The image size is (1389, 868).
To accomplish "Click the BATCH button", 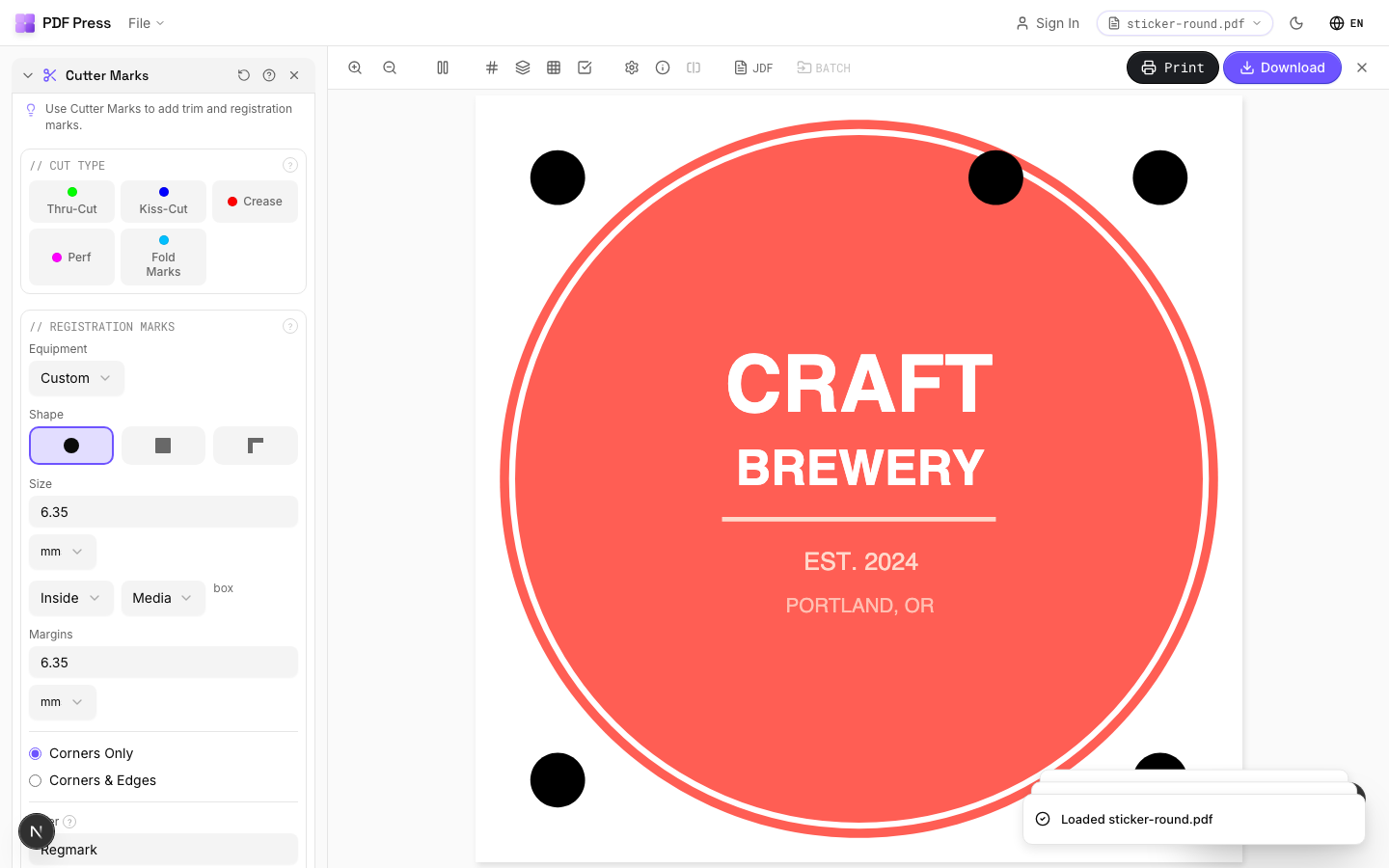I will pyautogui.click(x=824, y=68).
